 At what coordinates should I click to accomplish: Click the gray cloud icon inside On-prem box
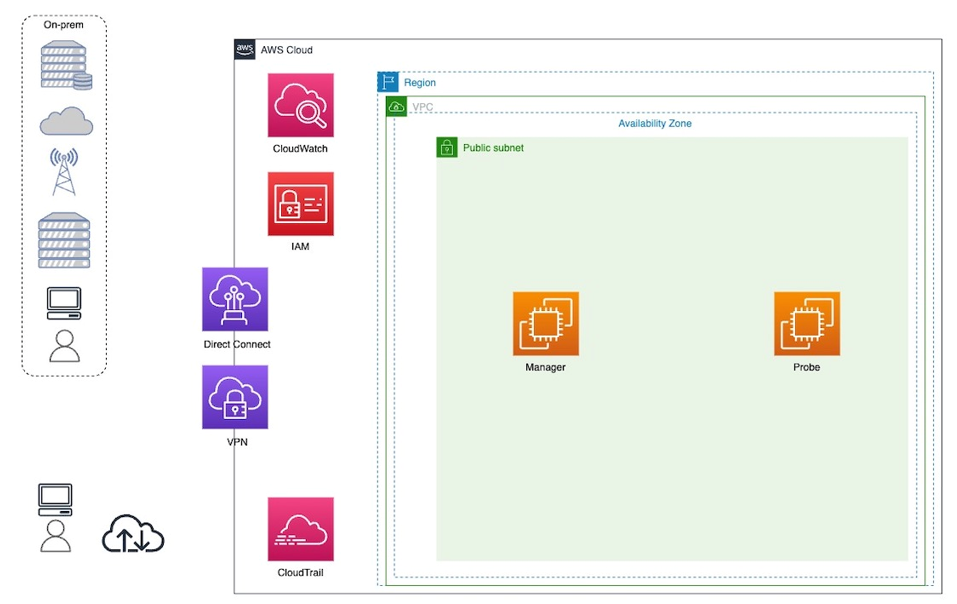click(66, 122)
